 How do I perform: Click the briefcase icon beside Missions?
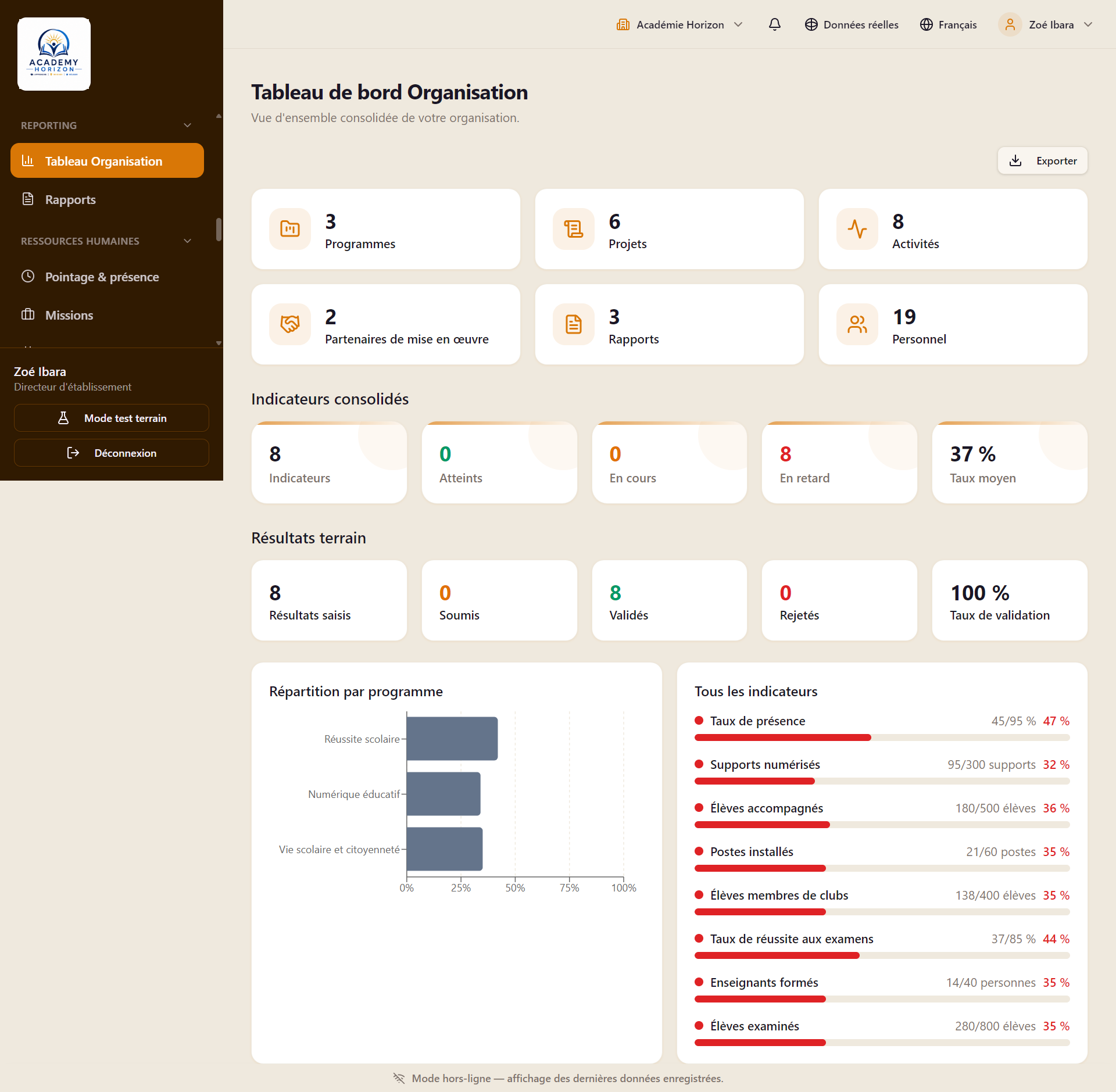pos(28,314)
